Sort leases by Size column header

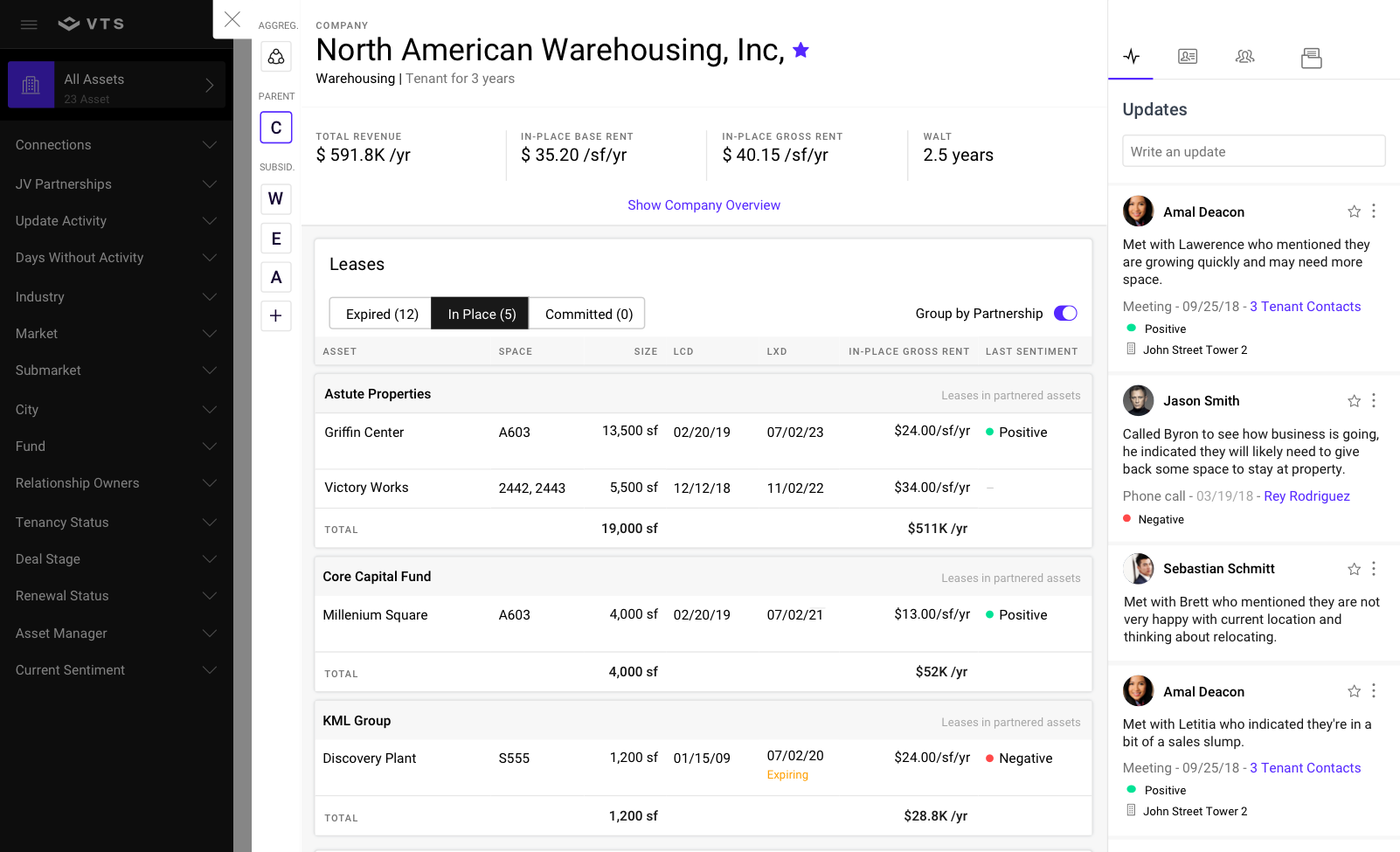click(x=646, y=351)
